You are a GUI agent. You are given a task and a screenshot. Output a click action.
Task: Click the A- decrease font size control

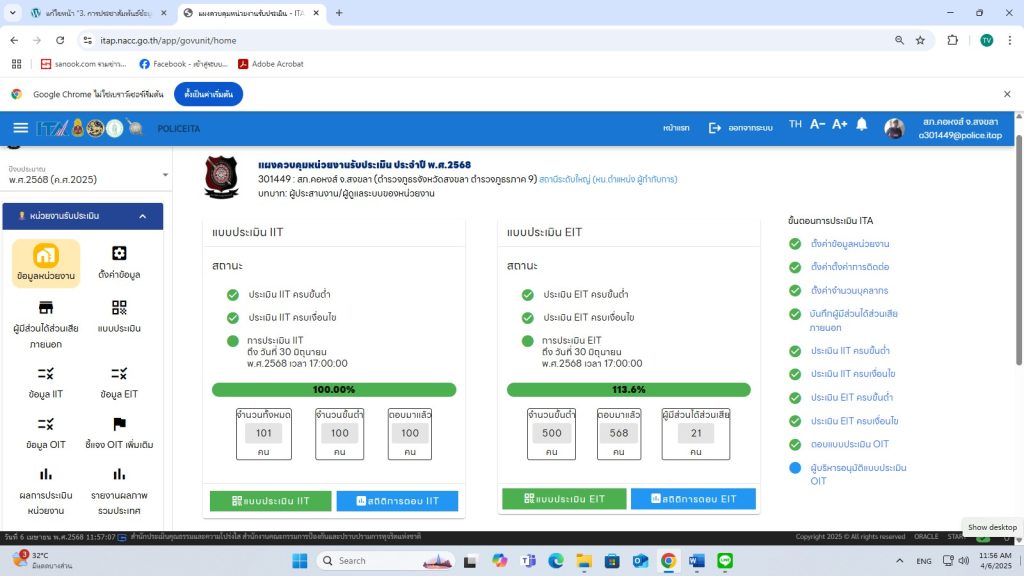click(817, 125)
